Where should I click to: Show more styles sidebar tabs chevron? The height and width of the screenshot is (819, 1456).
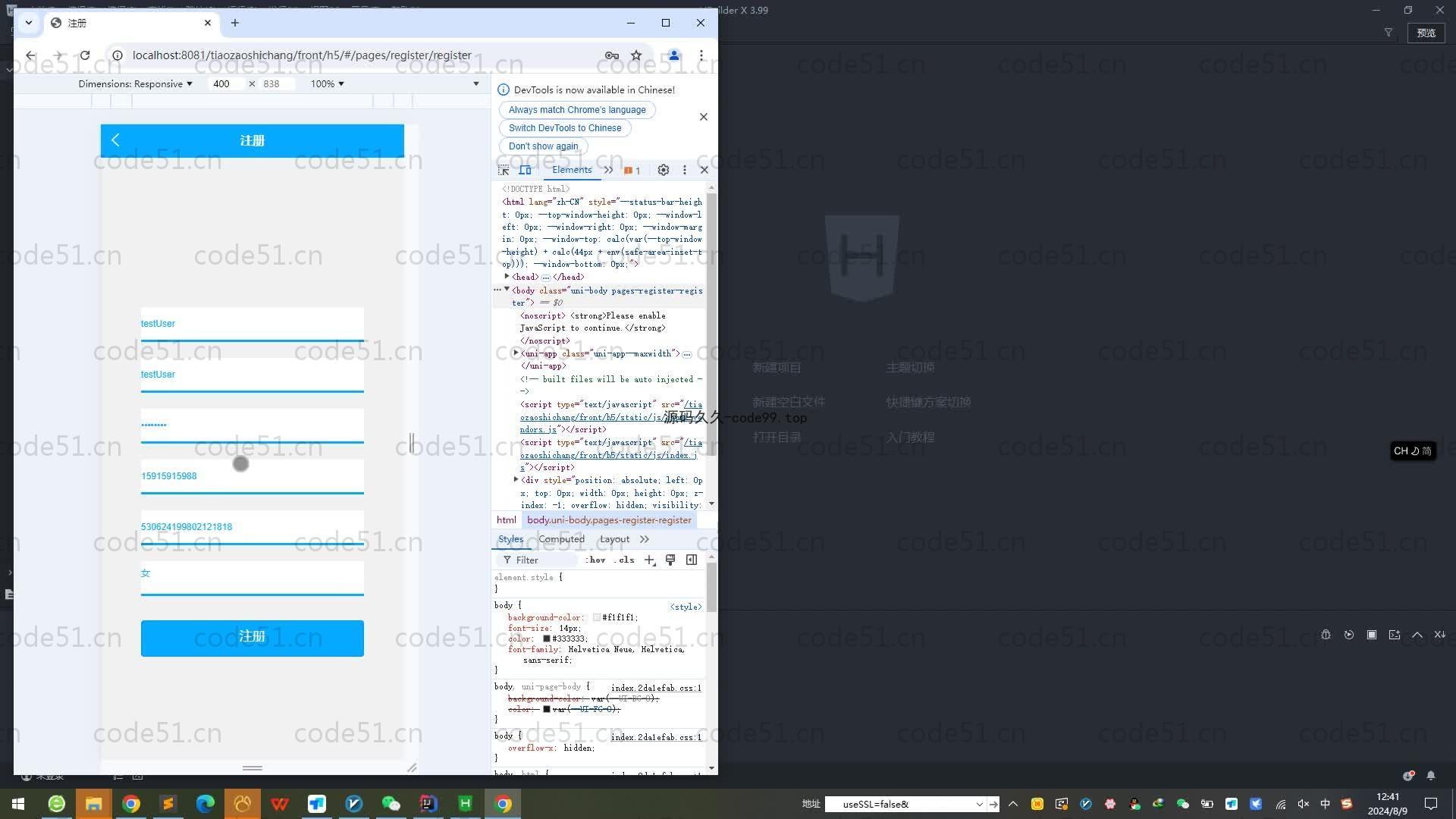645,539
